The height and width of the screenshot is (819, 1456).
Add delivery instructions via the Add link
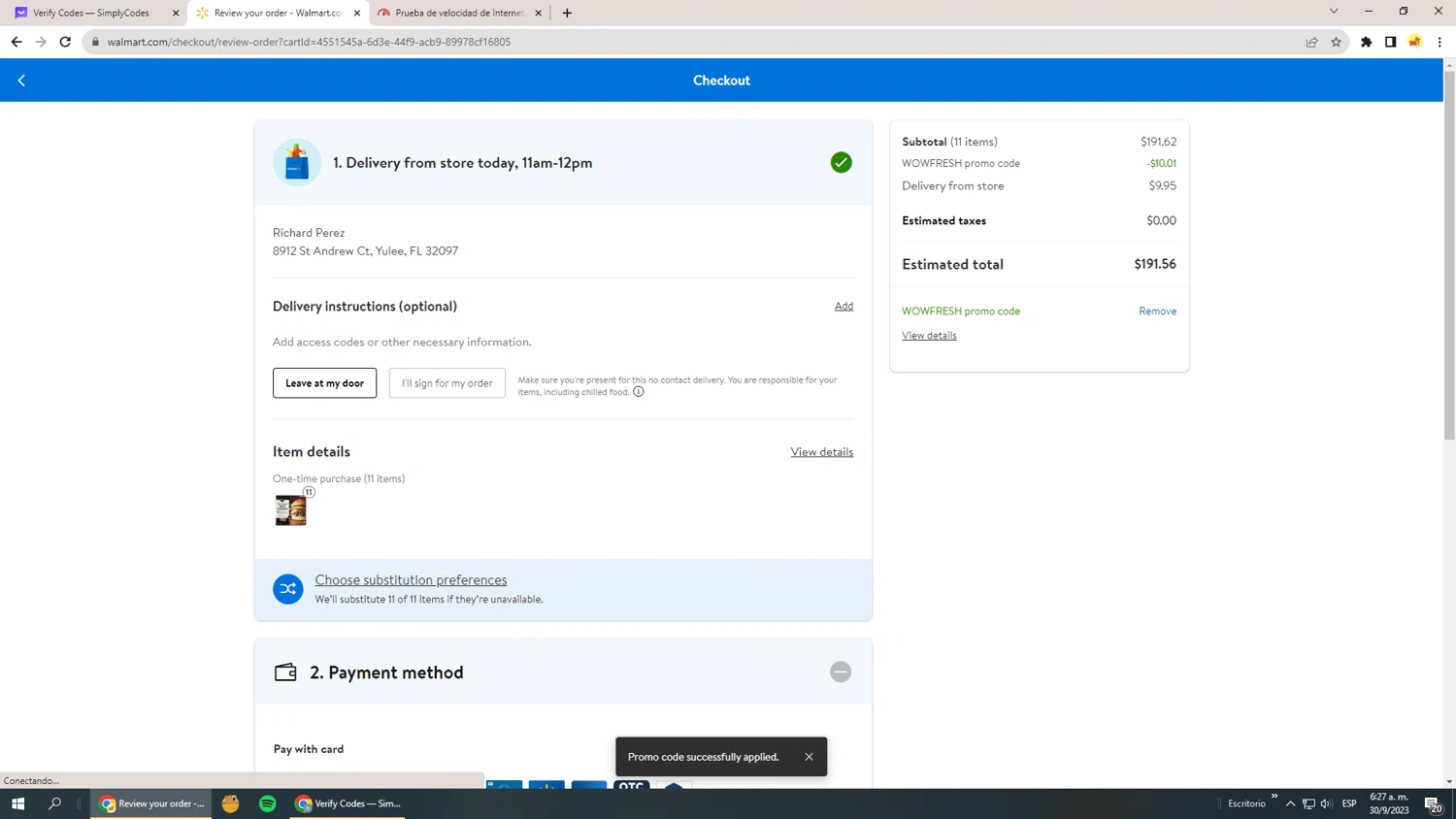844,306
